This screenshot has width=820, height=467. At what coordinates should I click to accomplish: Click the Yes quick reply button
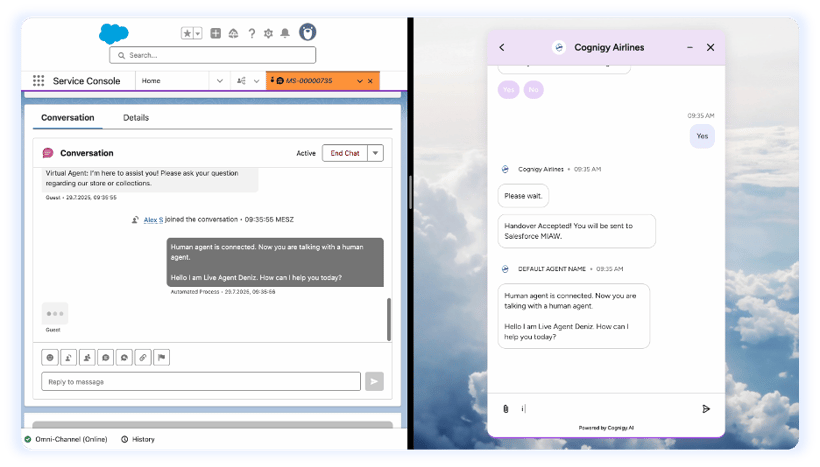point(508,90)
